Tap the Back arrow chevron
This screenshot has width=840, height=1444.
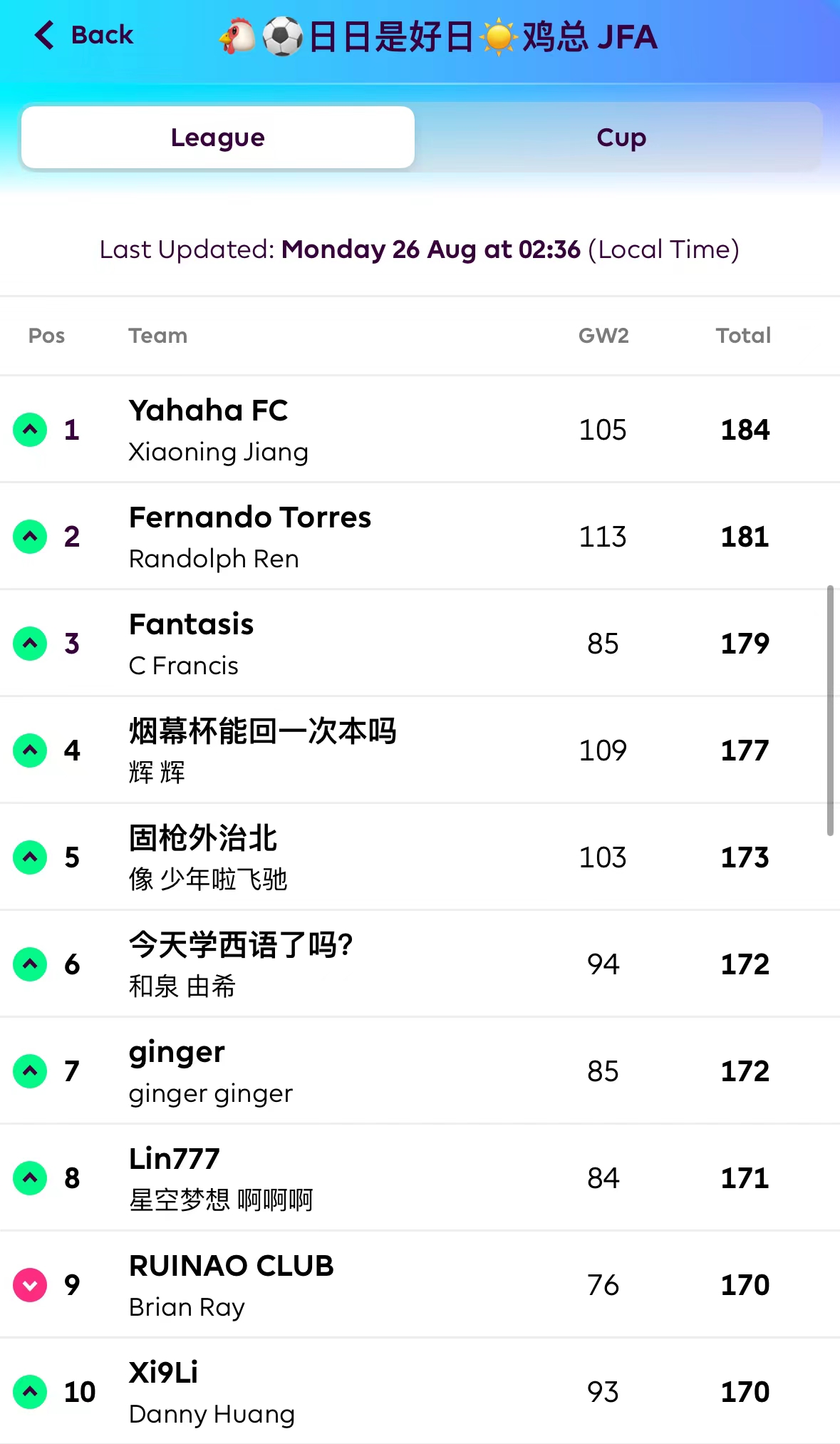(x=44, y=35)
